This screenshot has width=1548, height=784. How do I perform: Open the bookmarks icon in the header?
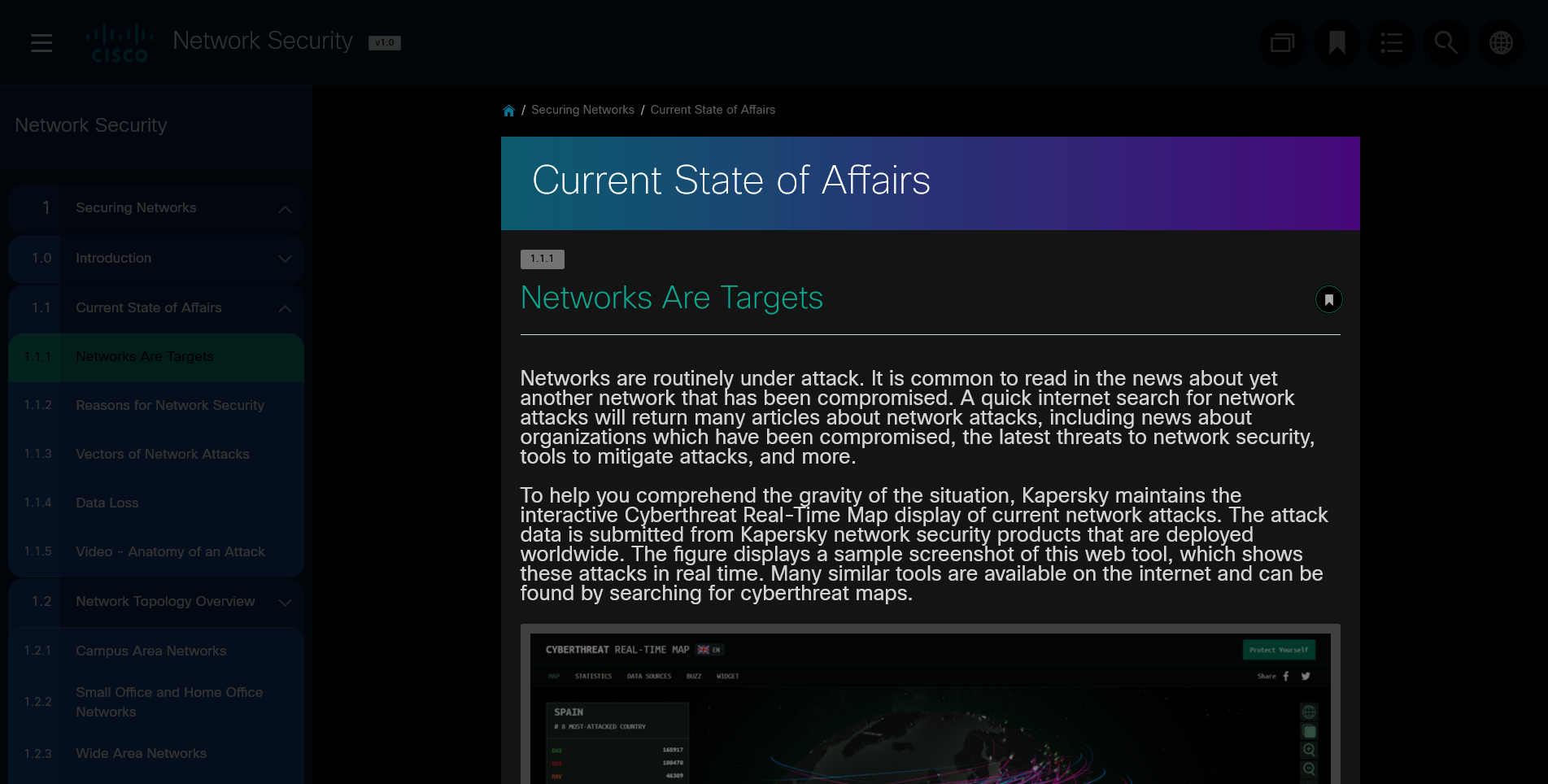[1337, 43]
